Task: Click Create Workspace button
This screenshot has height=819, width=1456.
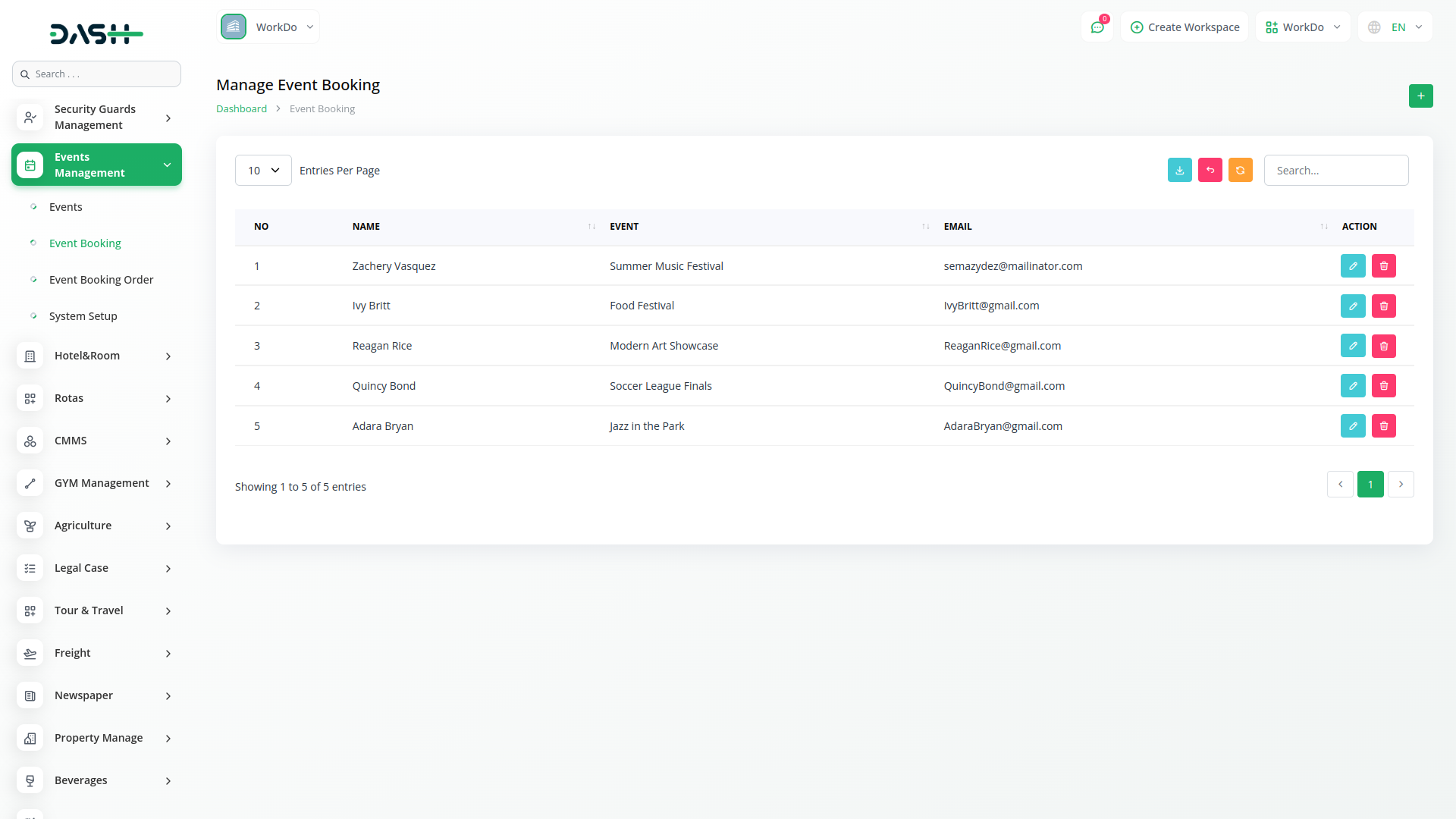Action: [x=1185, y=27]
